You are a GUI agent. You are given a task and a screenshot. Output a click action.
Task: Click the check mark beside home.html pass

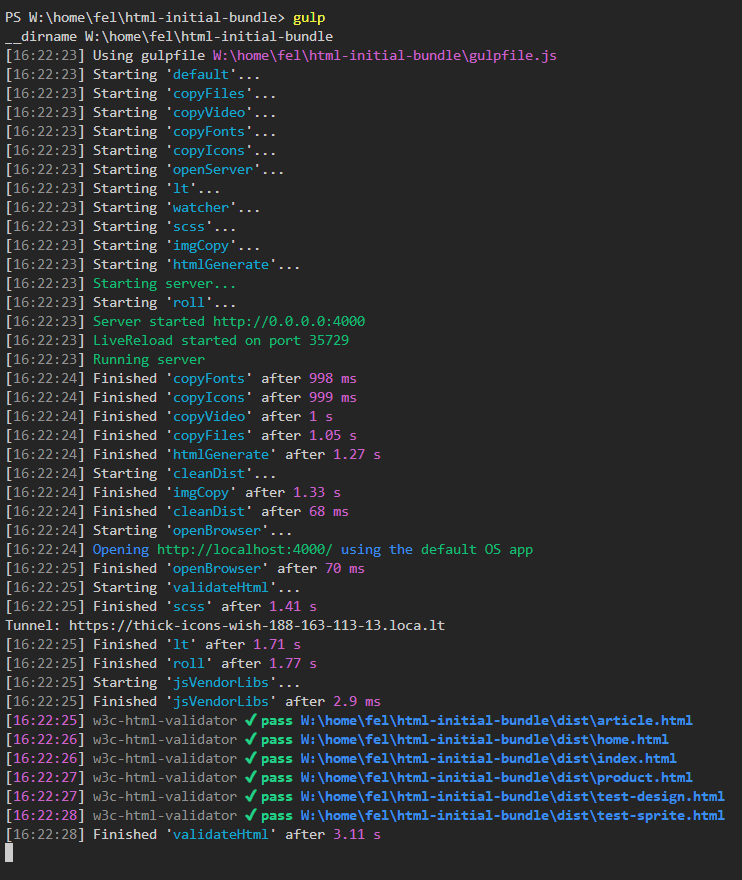pos(251,739)
